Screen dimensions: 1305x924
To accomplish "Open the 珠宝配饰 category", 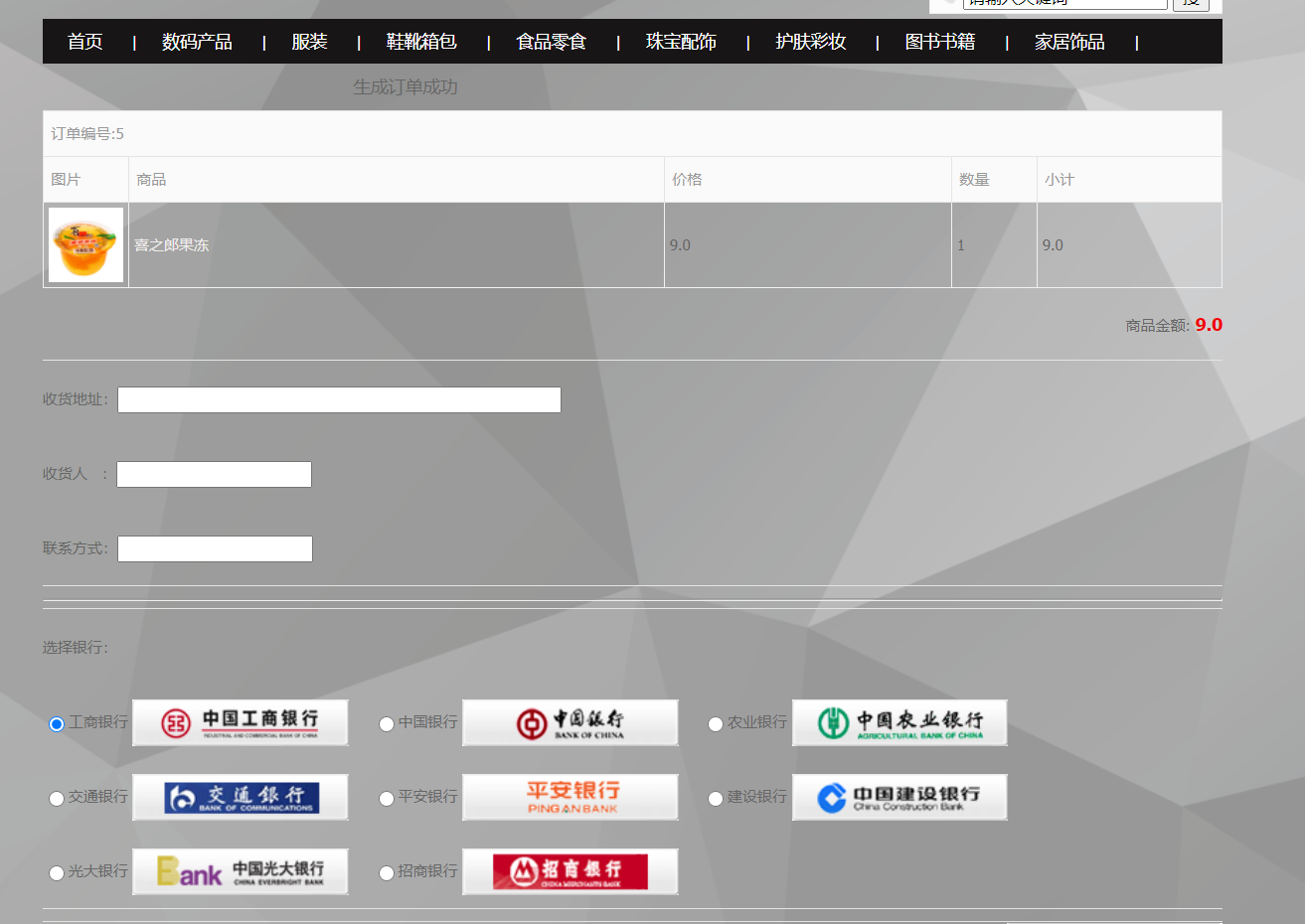I will point(682,42).
